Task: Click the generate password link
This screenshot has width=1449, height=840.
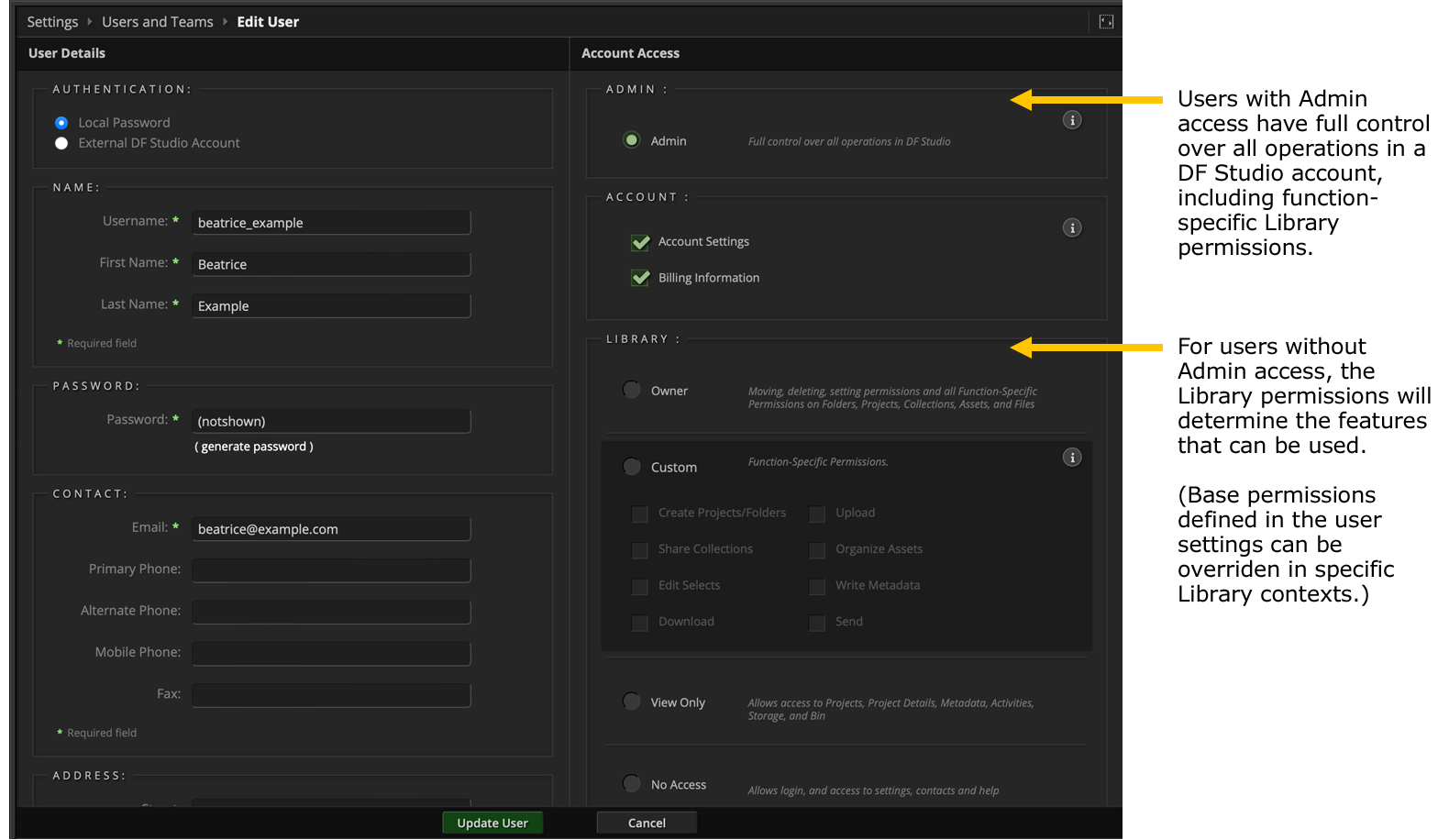Action: point(254,447)
